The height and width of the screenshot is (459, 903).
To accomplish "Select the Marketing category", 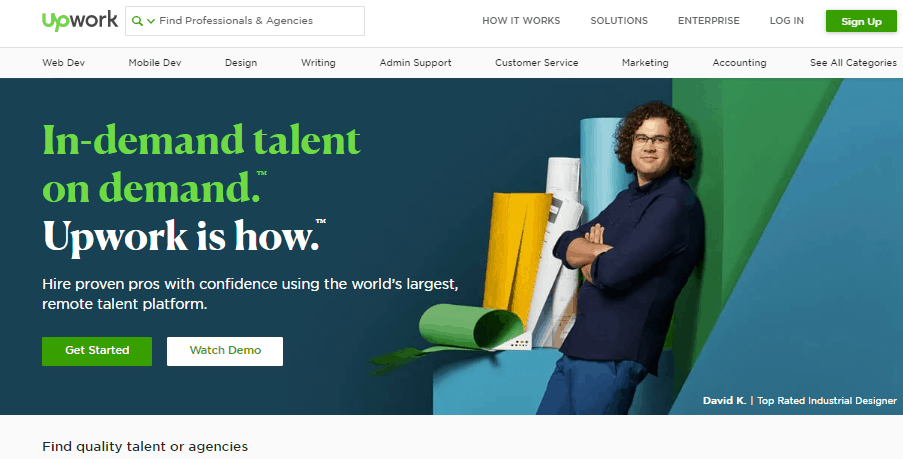I will pos(645,63).
